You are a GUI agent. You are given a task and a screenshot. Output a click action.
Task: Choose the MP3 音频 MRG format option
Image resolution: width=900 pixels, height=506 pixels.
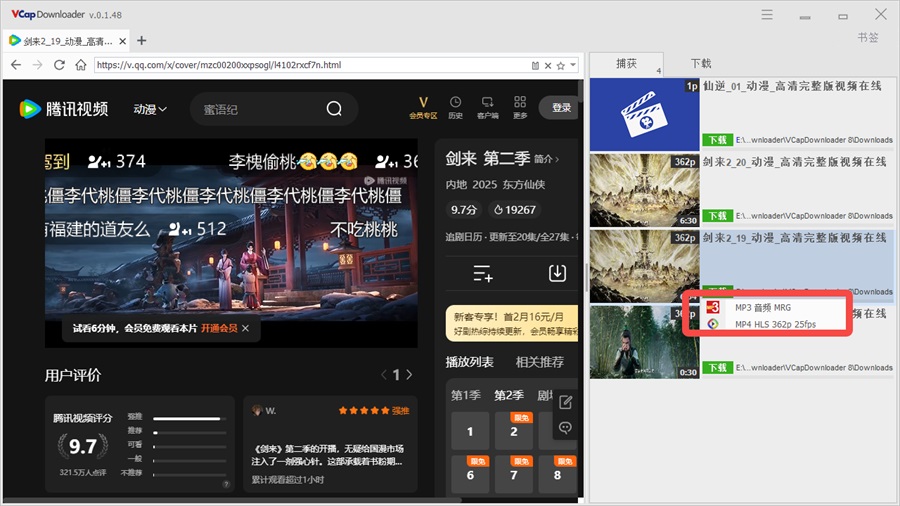tap(765, 308)
